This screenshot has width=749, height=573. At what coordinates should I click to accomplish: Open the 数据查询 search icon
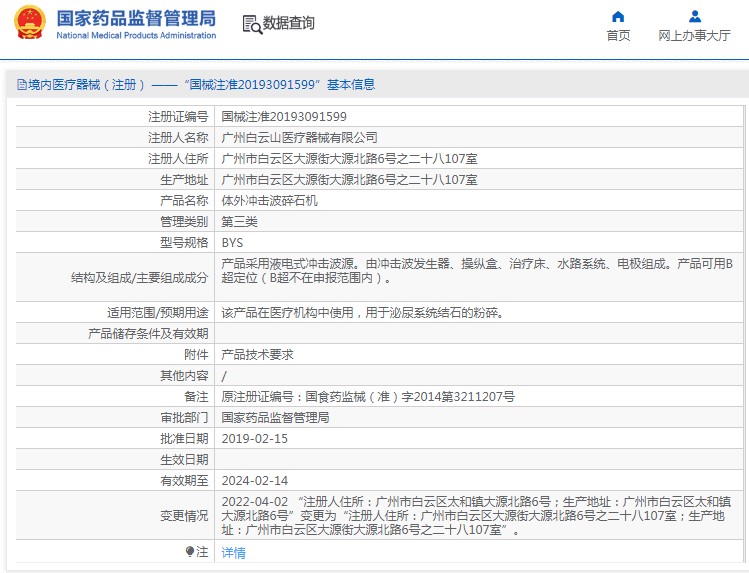click(x=252, y=24)
